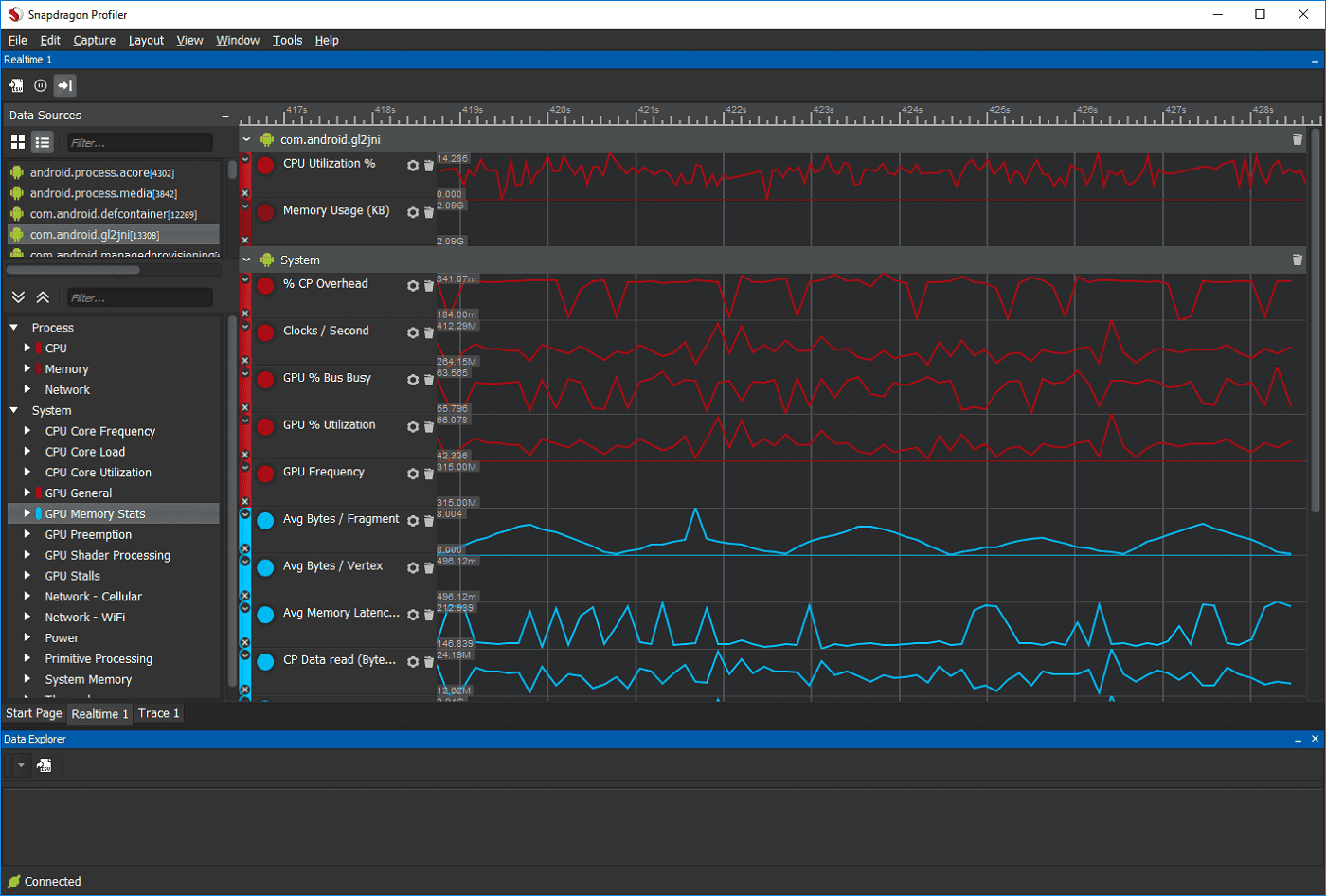Select android.process.media process
1326x896 pixels.
(x=114, y=193)
